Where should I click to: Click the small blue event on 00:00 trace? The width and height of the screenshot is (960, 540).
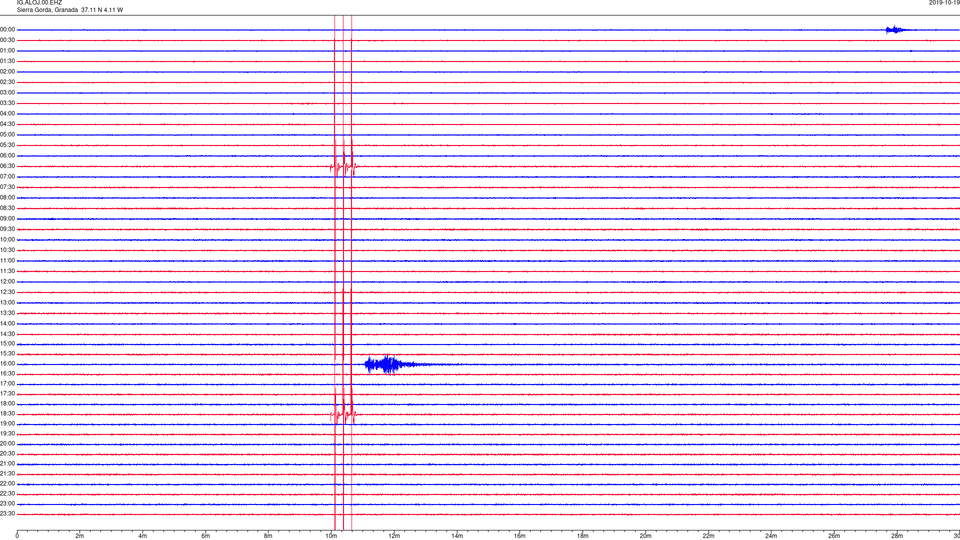[896, 29]
